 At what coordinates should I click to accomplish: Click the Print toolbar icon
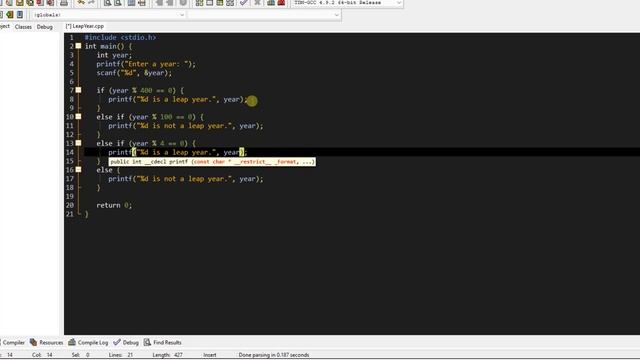(x=64, y=2)
